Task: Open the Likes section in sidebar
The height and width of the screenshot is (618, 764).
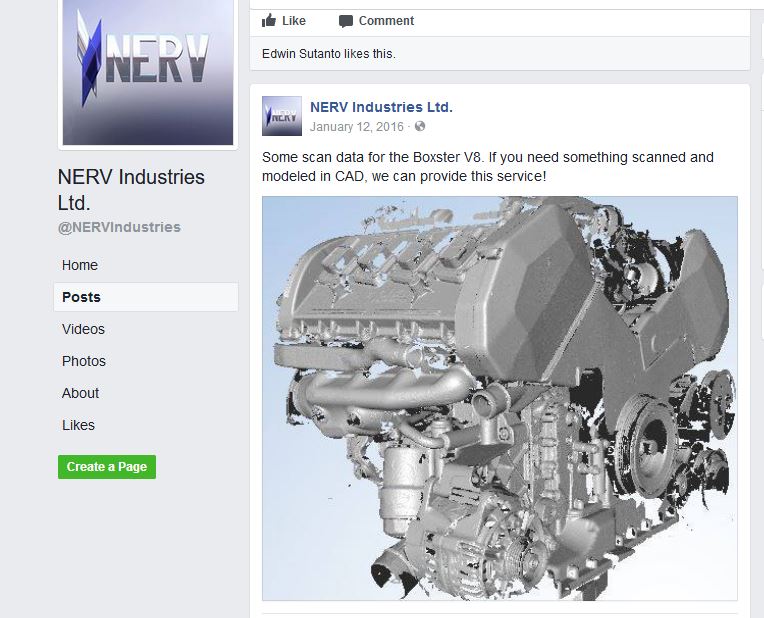Action: pos(78,425)
